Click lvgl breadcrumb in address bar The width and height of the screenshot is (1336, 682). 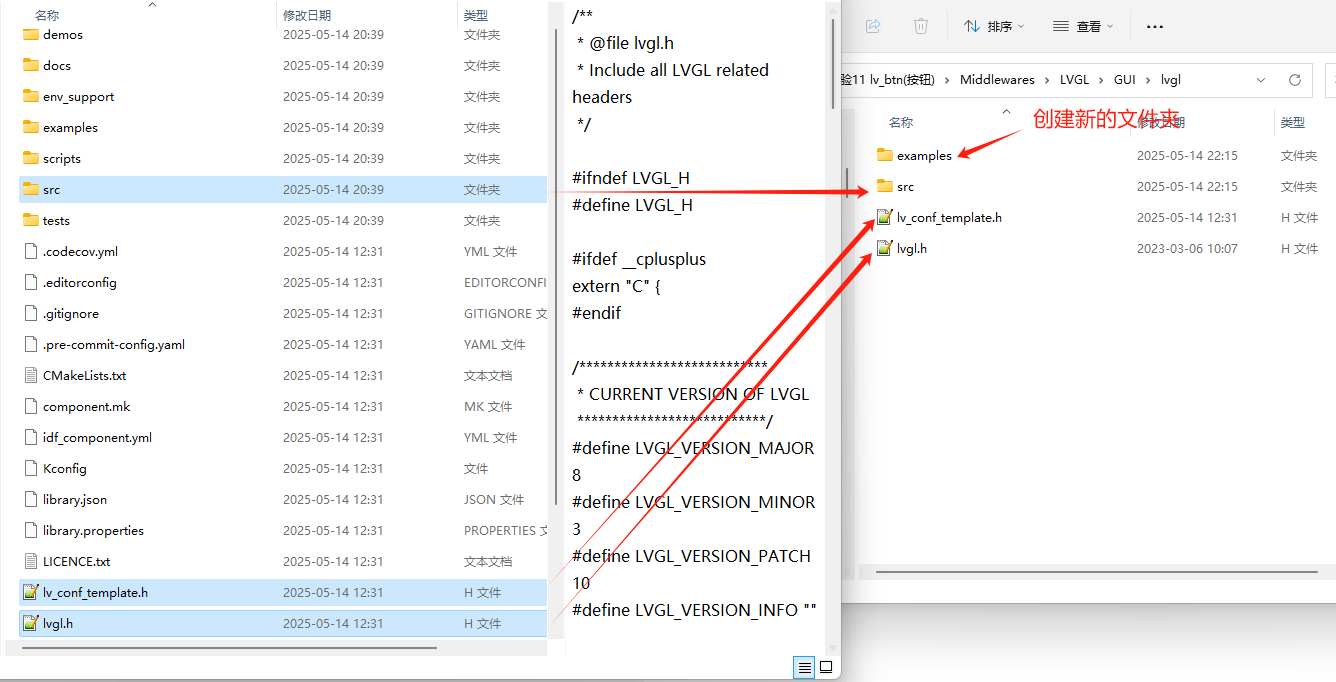1171,80
